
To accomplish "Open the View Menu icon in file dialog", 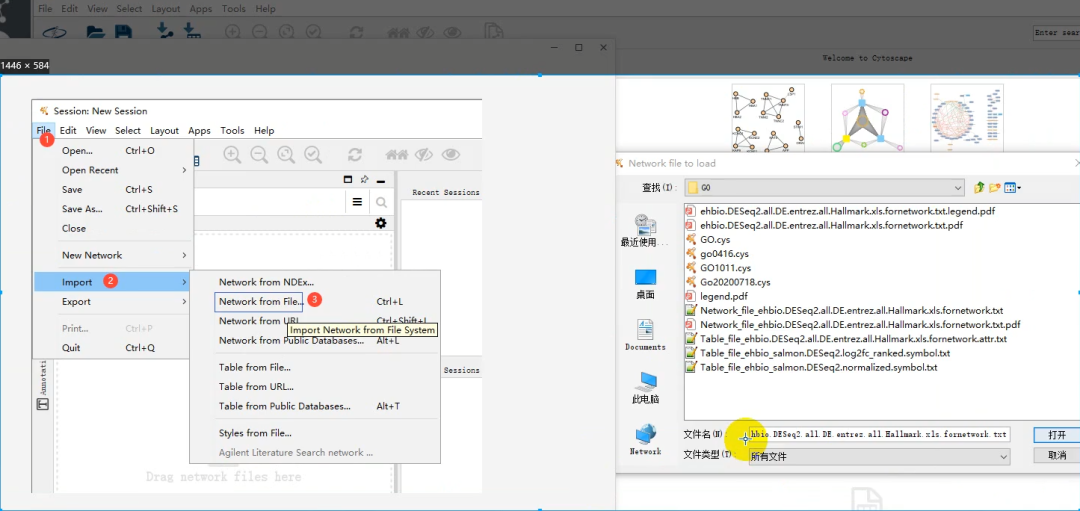I will tap(1012, 187).
